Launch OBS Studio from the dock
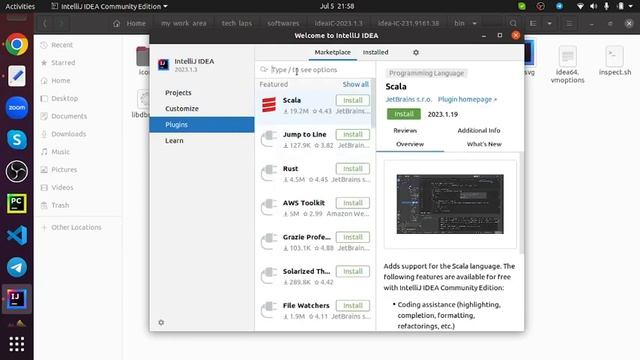 point(17,171)
